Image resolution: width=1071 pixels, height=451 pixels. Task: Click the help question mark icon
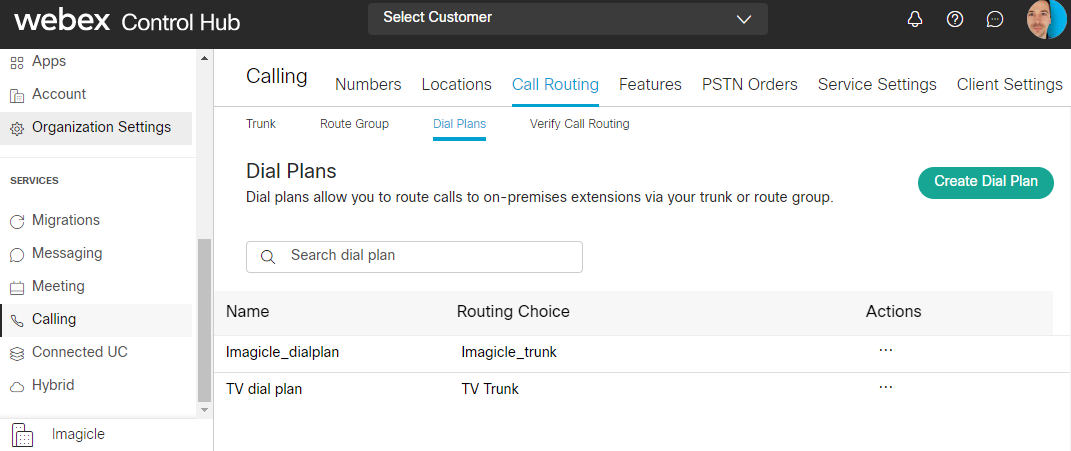[955, 20]
